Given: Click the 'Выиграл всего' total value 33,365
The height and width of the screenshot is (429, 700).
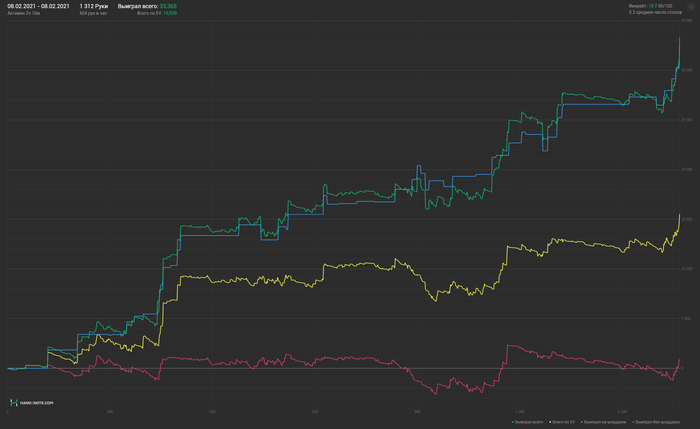Looking at the screenshot, I should tap(168, 6).
